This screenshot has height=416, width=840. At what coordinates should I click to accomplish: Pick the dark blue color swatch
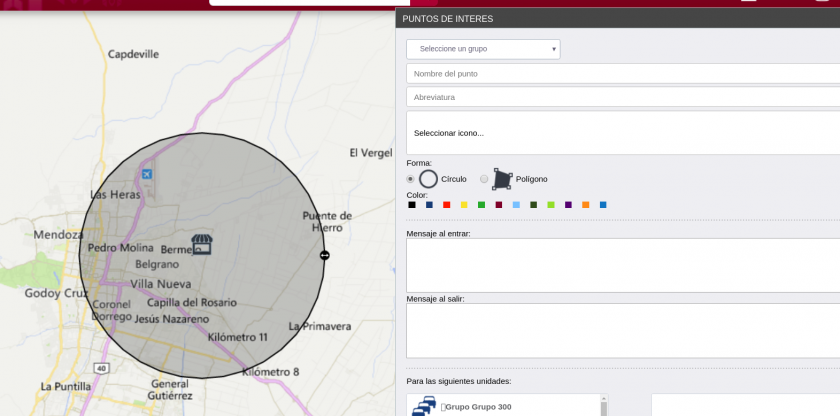(429, 205)
